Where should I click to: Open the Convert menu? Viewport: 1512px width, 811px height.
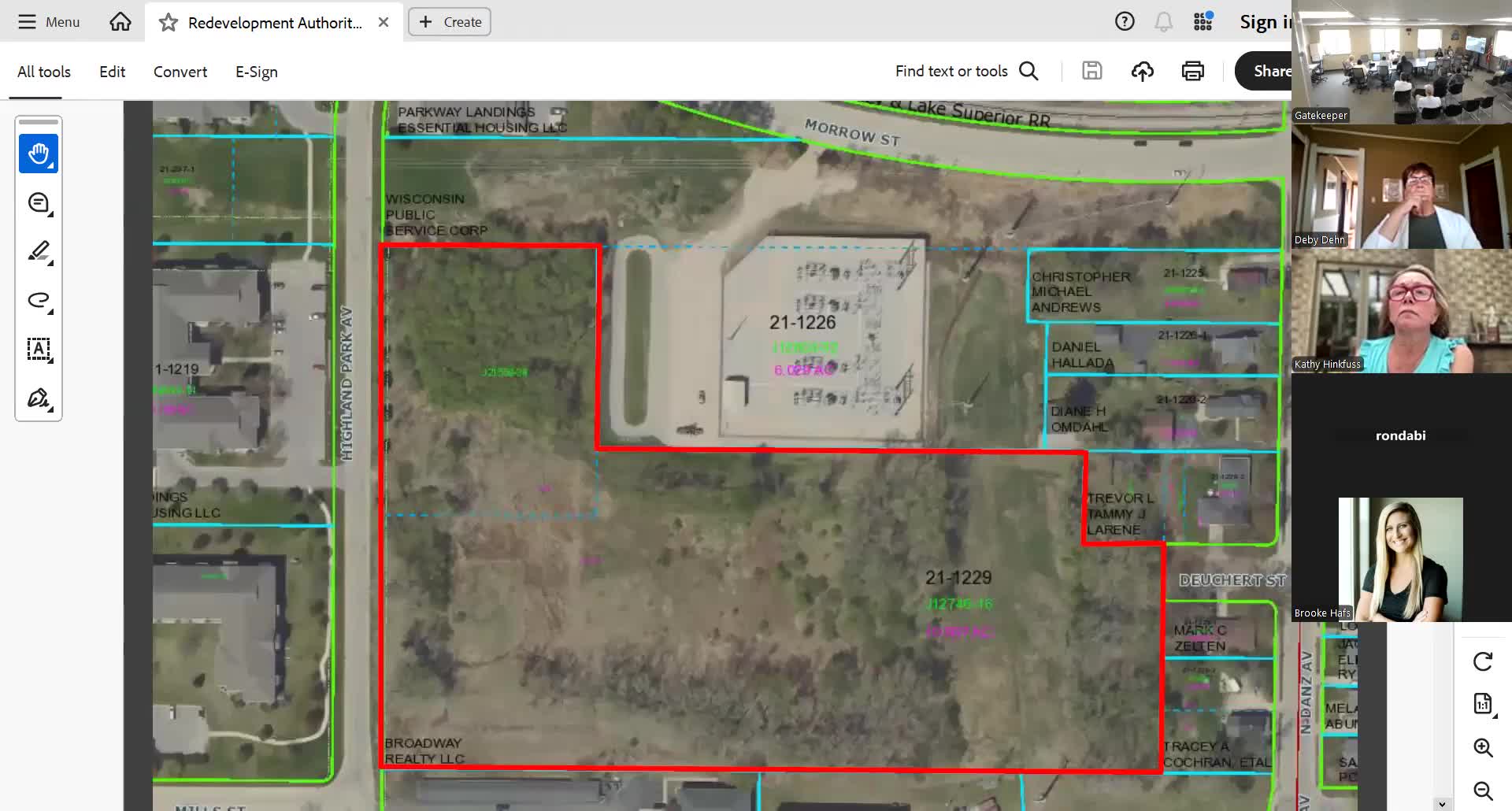[x=180, y=72]
